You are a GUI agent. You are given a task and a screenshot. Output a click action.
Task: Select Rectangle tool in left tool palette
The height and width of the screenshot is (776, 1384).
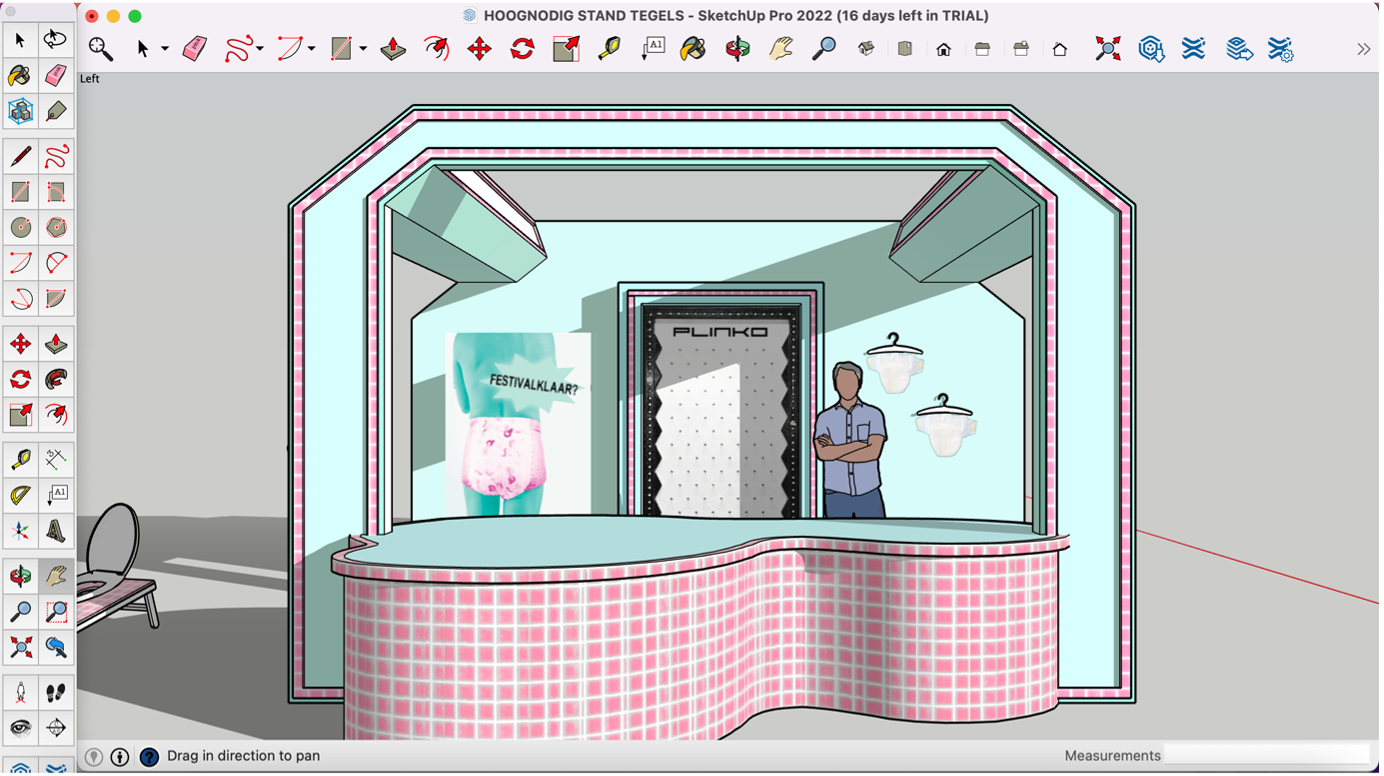point(20,192)
